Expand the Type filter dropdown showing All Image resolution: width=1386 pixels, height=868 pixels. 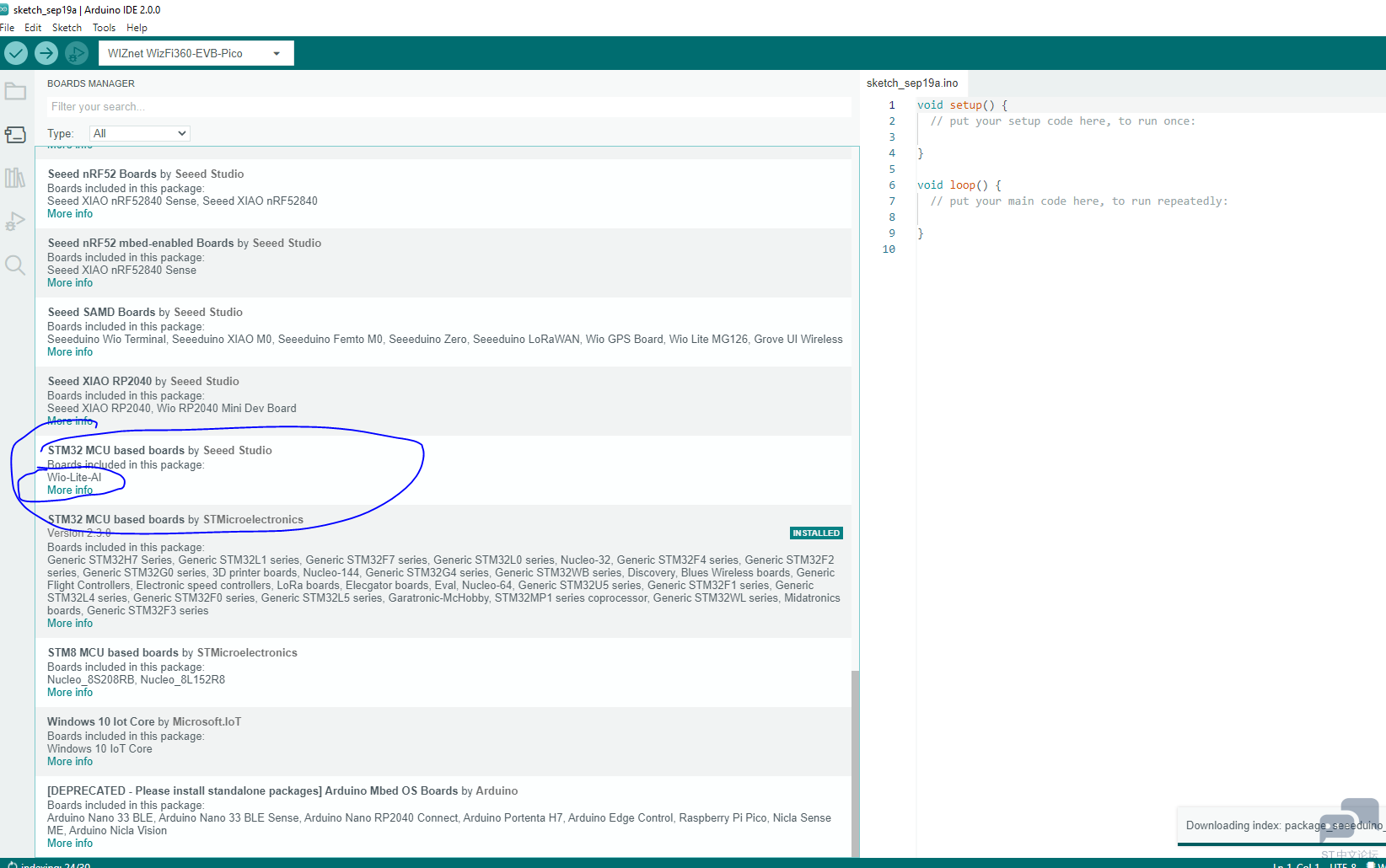point(140,133)
